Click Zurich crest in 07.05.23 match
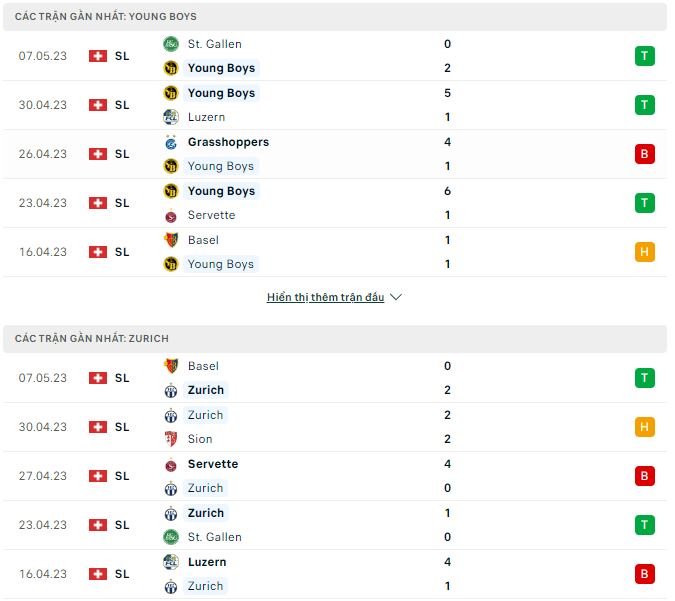 (x=170, y=390)
